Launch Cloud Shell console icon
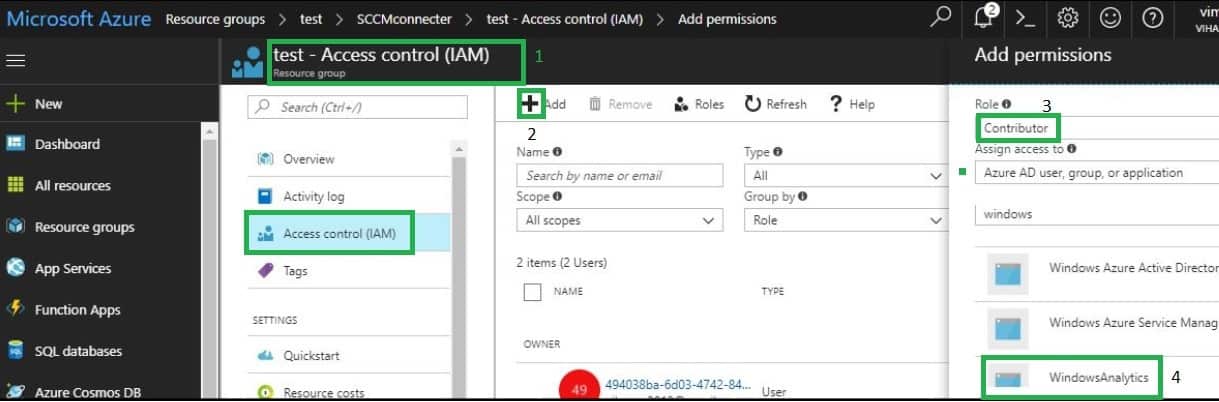Screen dimensions: 1219x402 1027,18
